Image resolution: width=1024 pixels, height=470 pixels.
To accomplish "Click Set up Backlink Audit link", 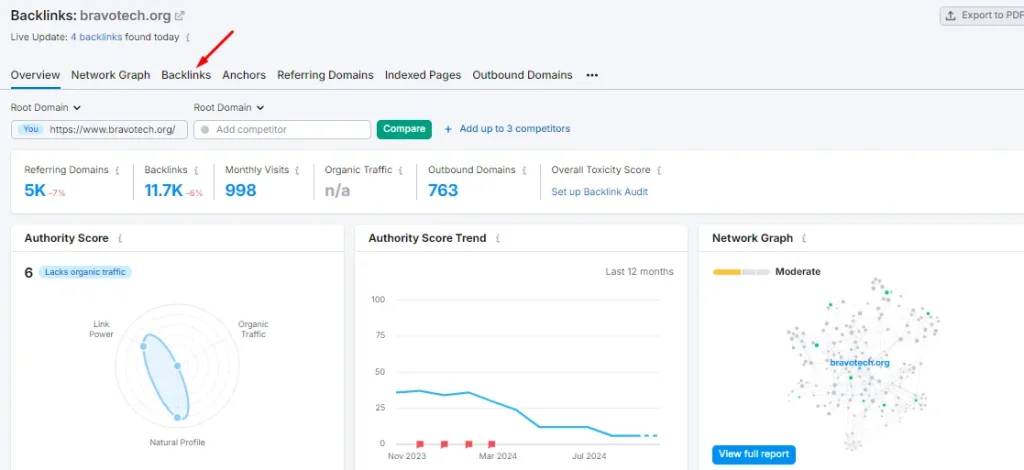I will pyautogui.click(x=600, y=192).
